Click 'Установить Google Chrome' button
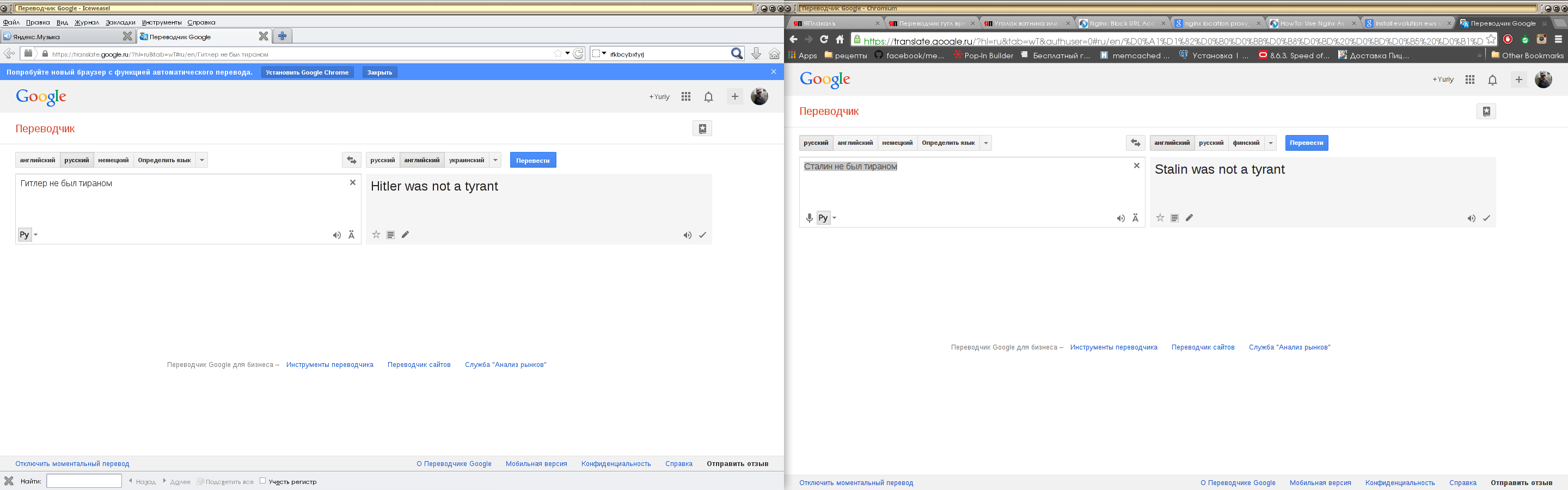1568x490 pixels. click(x=307, y=72)
